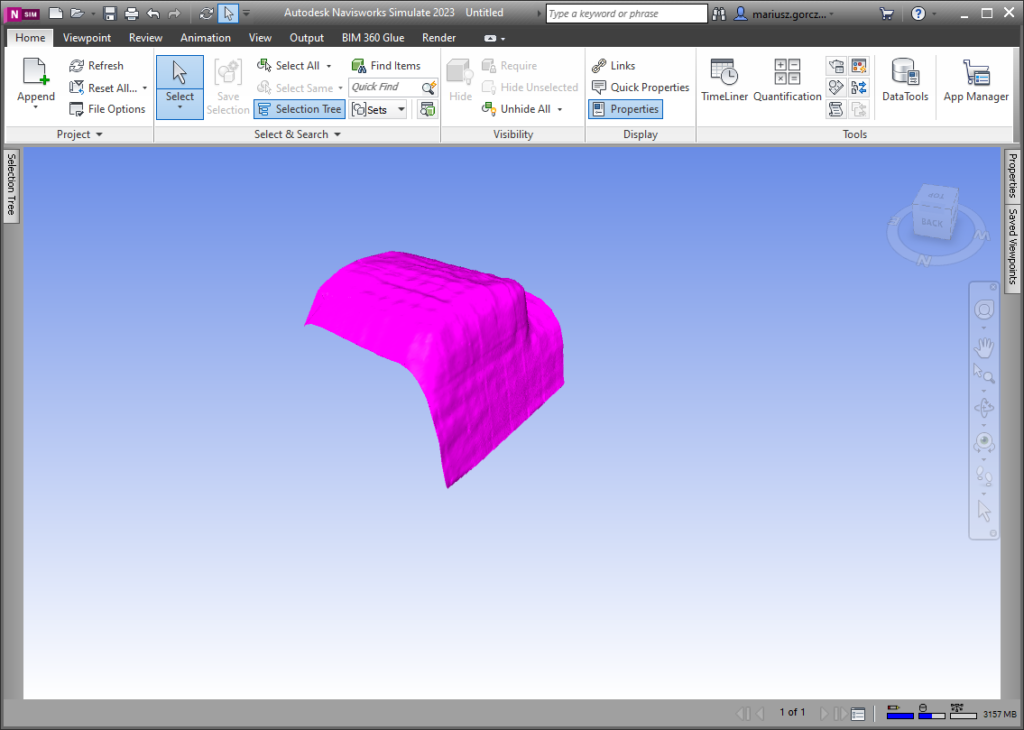Switch to the Viewpoint ribbon tab
Viewport: 1024px width, 730px height.
point(87,38)
